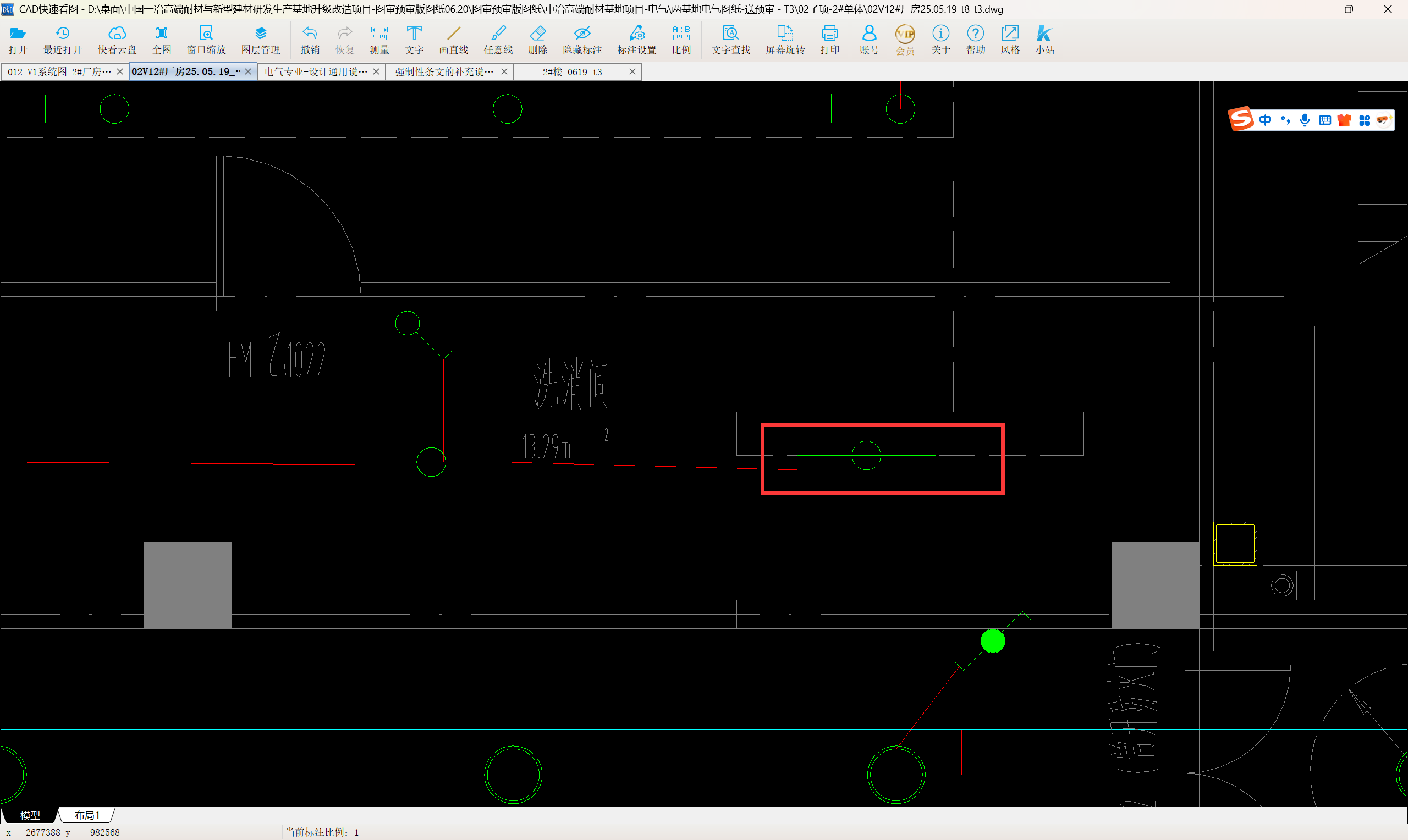Click the FM 乙1022 door label

[x=277, y=356]
